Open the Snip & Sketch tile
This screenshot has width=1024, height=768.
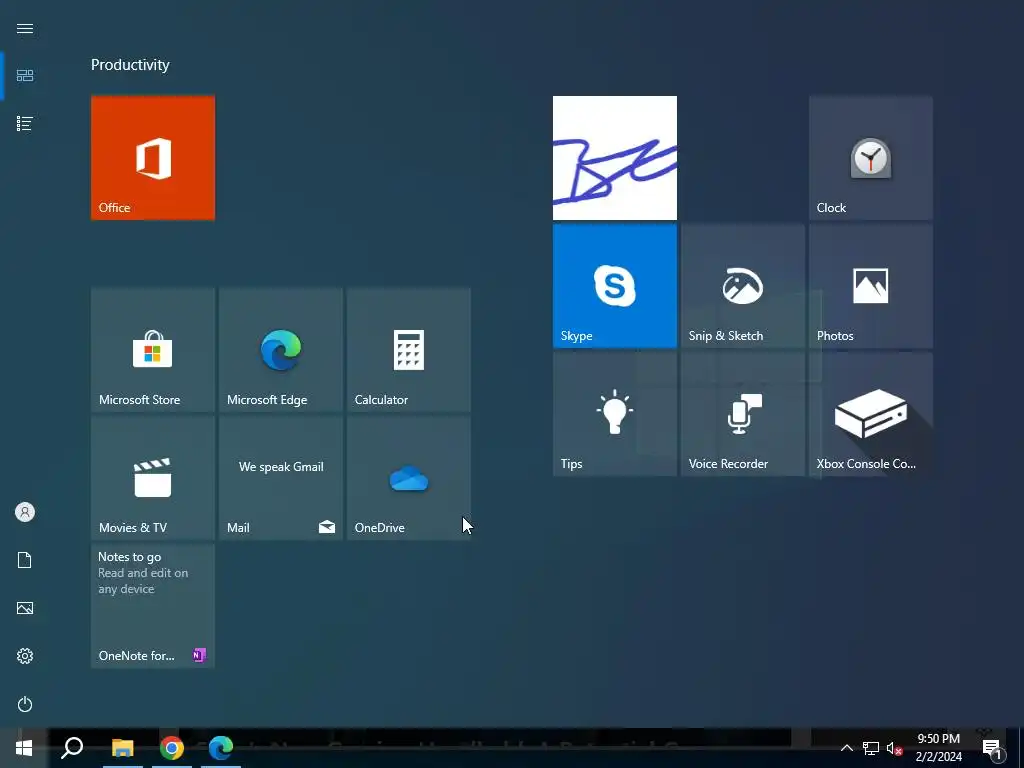click(x=743, y=286)
